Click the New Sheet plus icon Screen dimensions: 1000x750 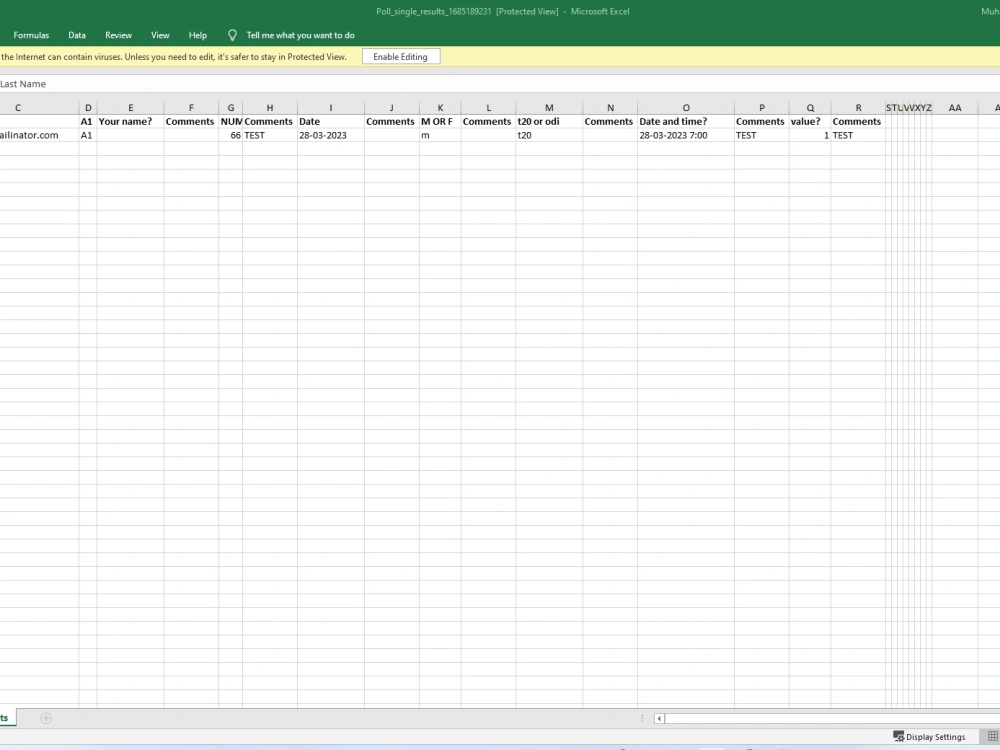click(x=46, y=718)
